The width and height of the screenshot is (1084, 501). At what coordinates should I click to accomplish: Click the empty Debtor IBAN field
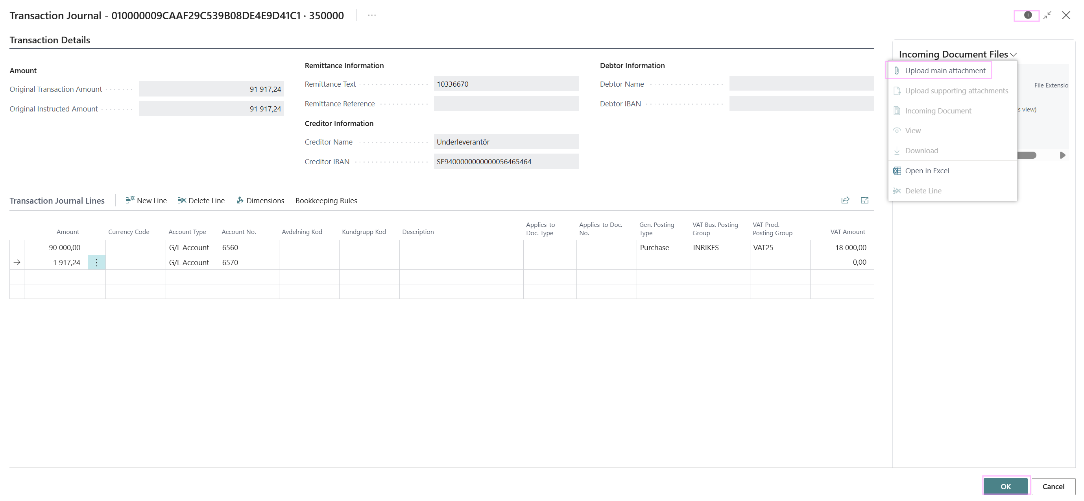point(801,104)
